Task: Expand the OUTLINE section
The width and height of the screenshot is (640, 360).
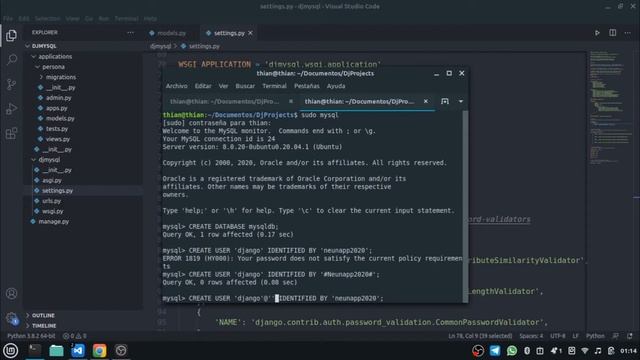Action: coord(83,316)
